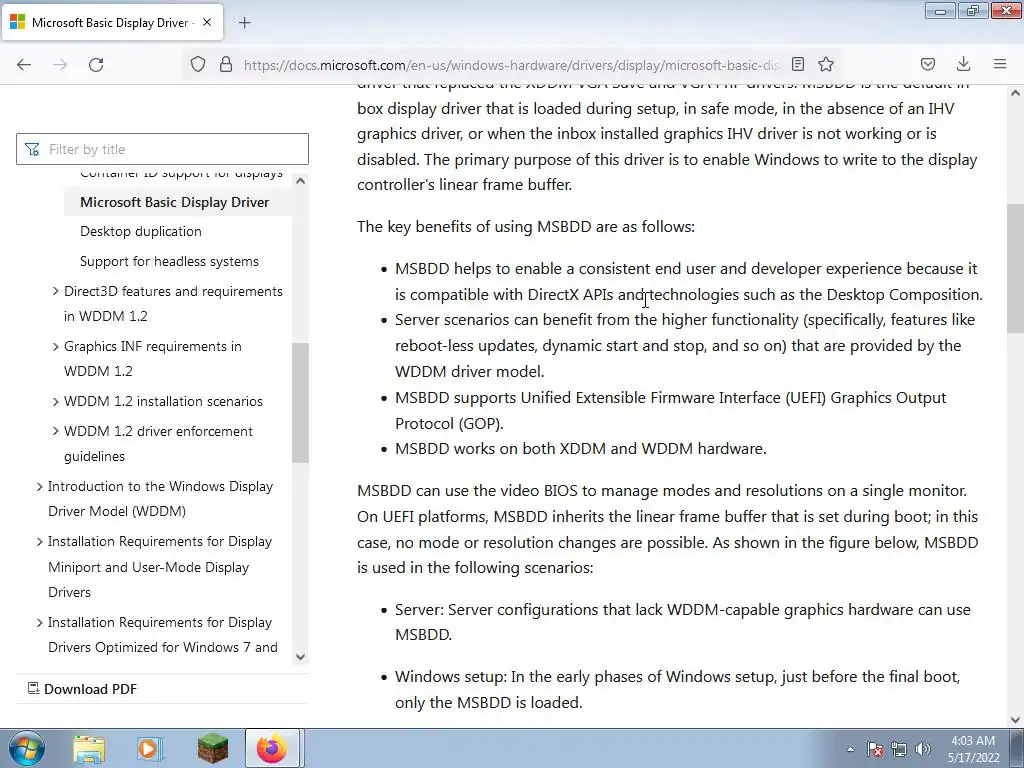
Task: Expand Direct3D features and requirements
Action: [56, 291]
